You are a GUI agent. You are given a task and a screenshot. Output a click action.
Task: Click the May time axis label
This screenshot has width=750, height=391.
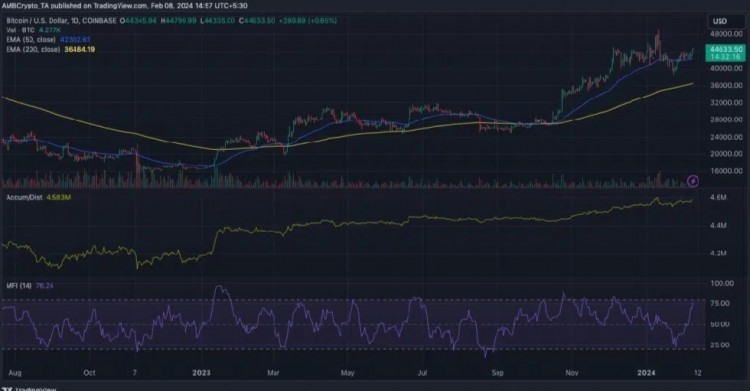(348, 373)
